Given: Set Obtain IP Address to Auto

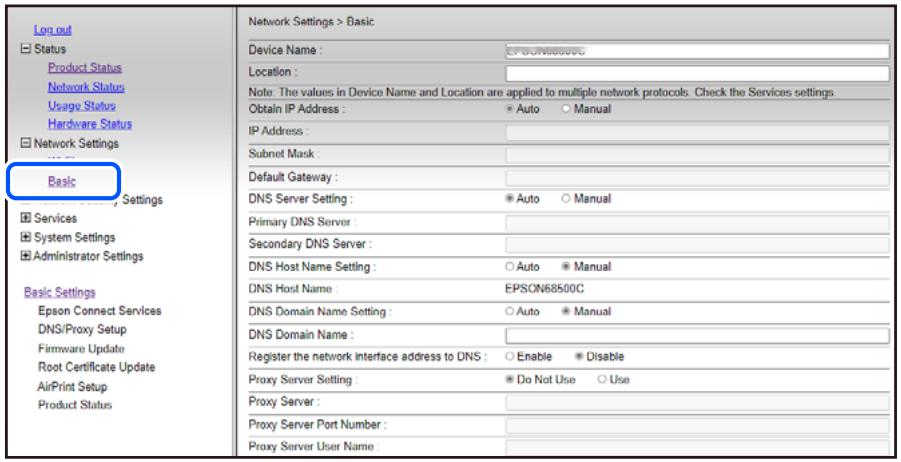Looking at the screenshot, I should tap(509, 109).
